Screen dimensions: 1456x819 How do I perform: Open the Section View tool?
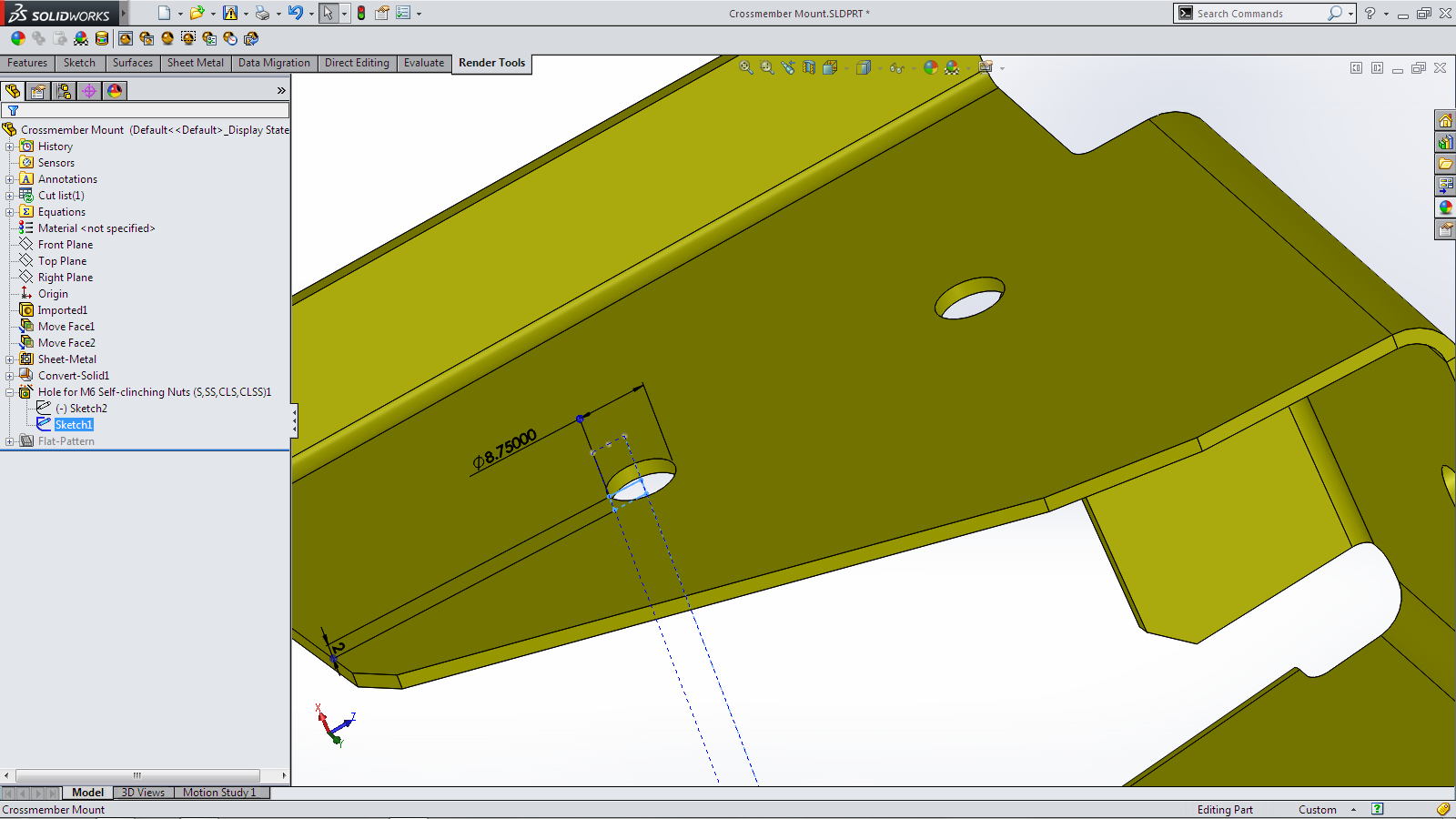(809, 67)
